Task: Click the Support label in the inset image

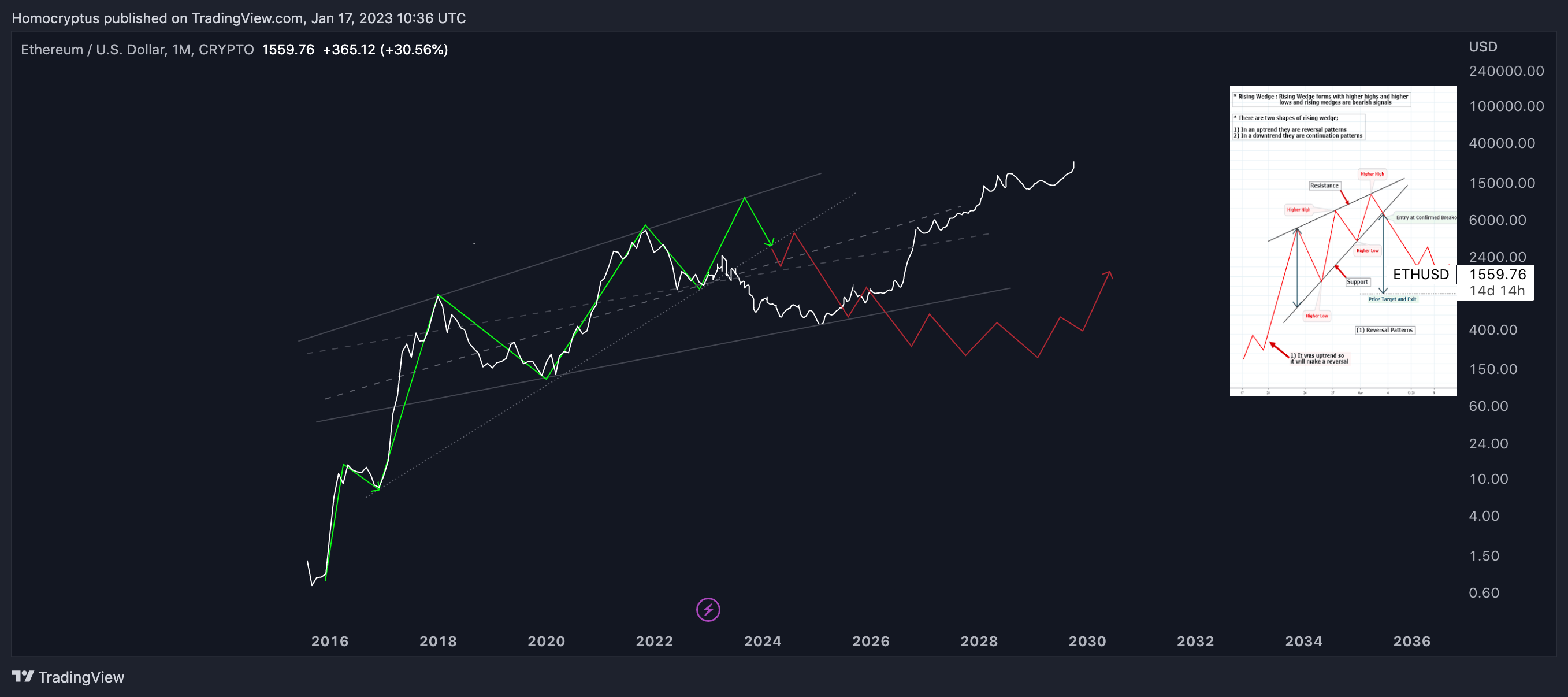Action: [x=1357, y=282]
